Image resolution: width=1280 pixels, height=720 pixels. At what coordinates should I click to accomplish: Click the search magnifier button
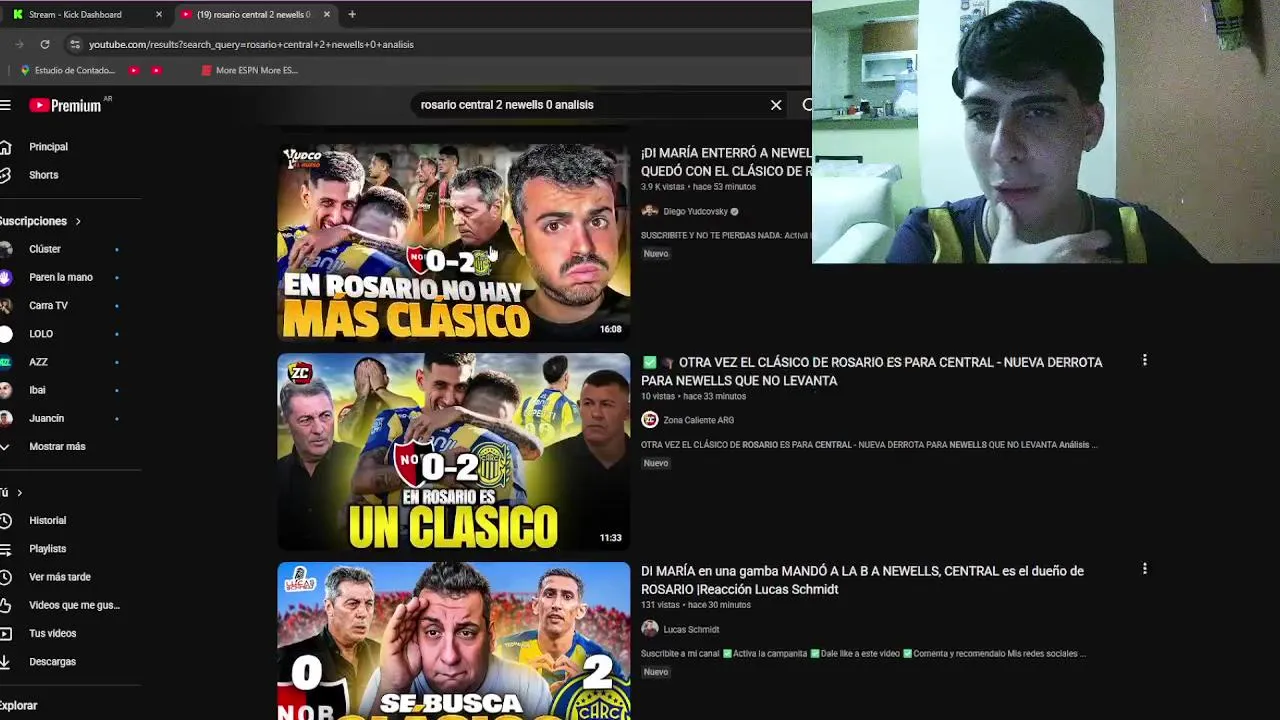(806, 105)
